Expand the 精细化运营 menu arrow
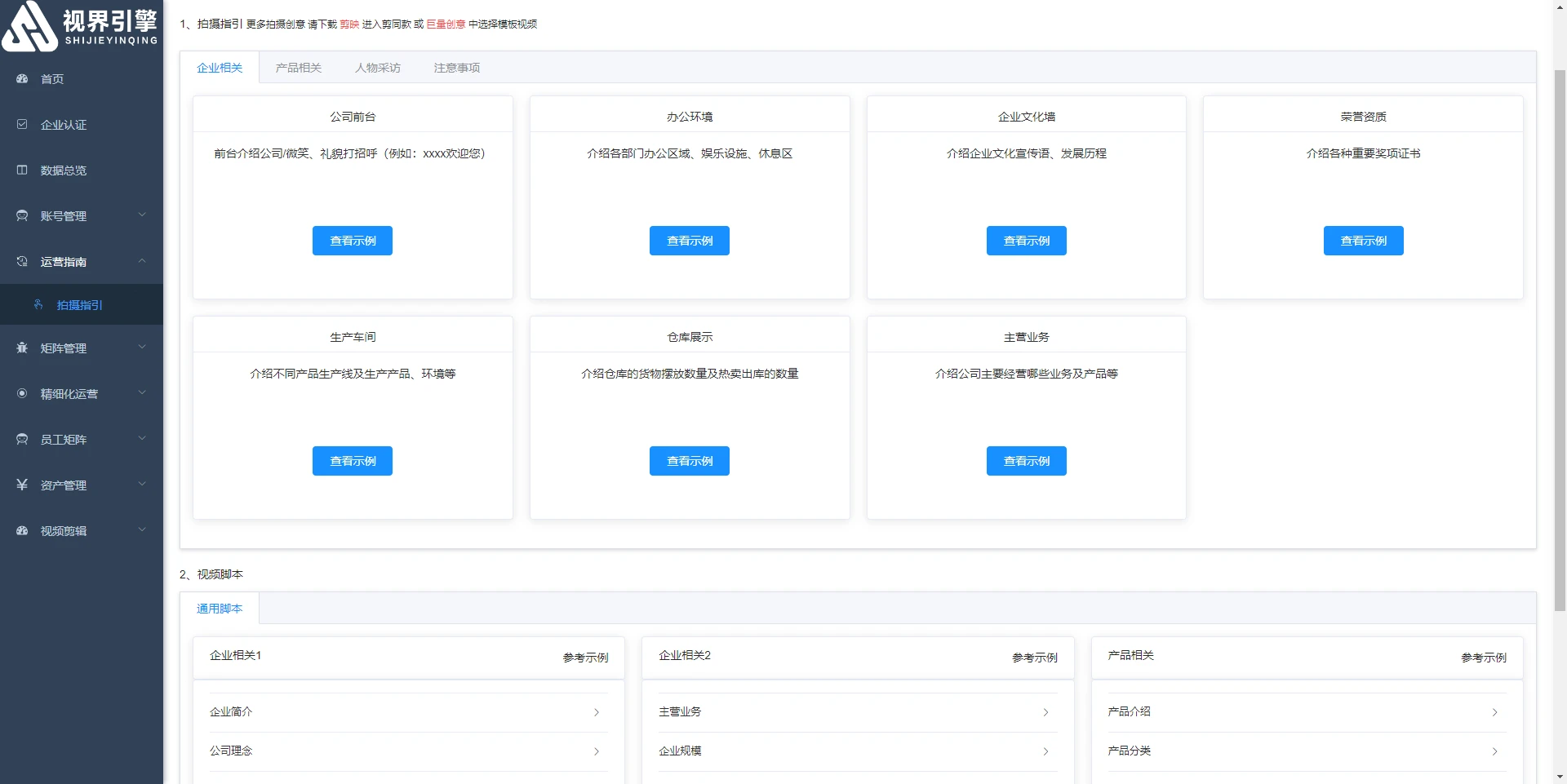The image size is (1567, 784). point(142,393)
